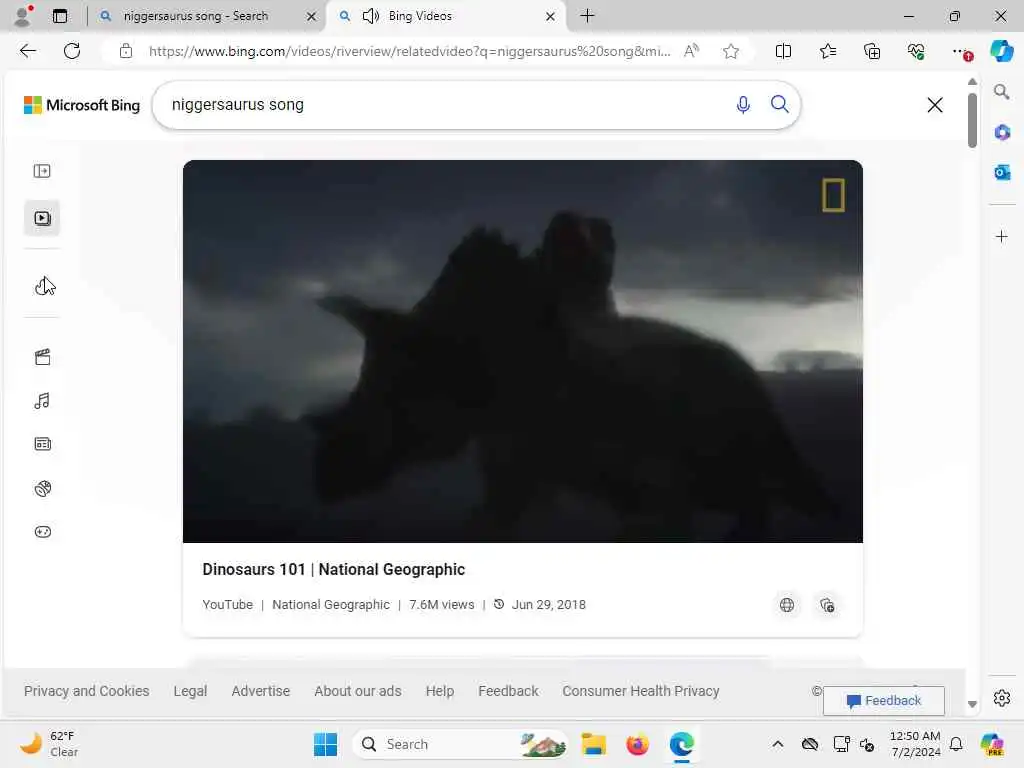Viewport: 1024px width, 768px height.
Task: Go back to the previous page
Action: click(x=28, y=51)
